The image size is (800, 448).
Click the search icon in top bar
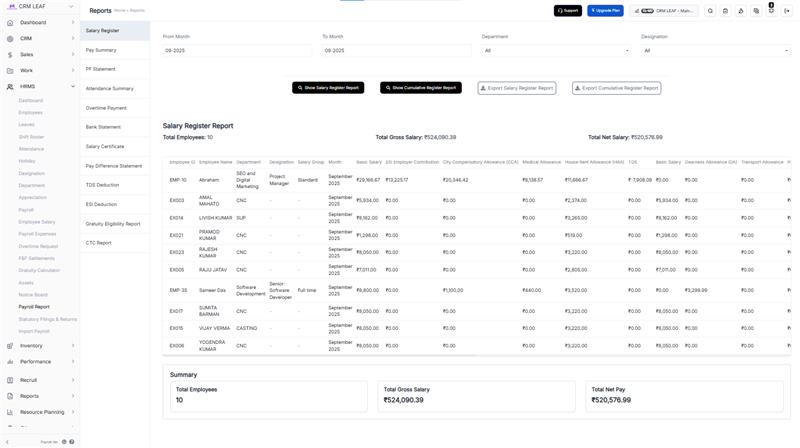click(x=710, y=11)
